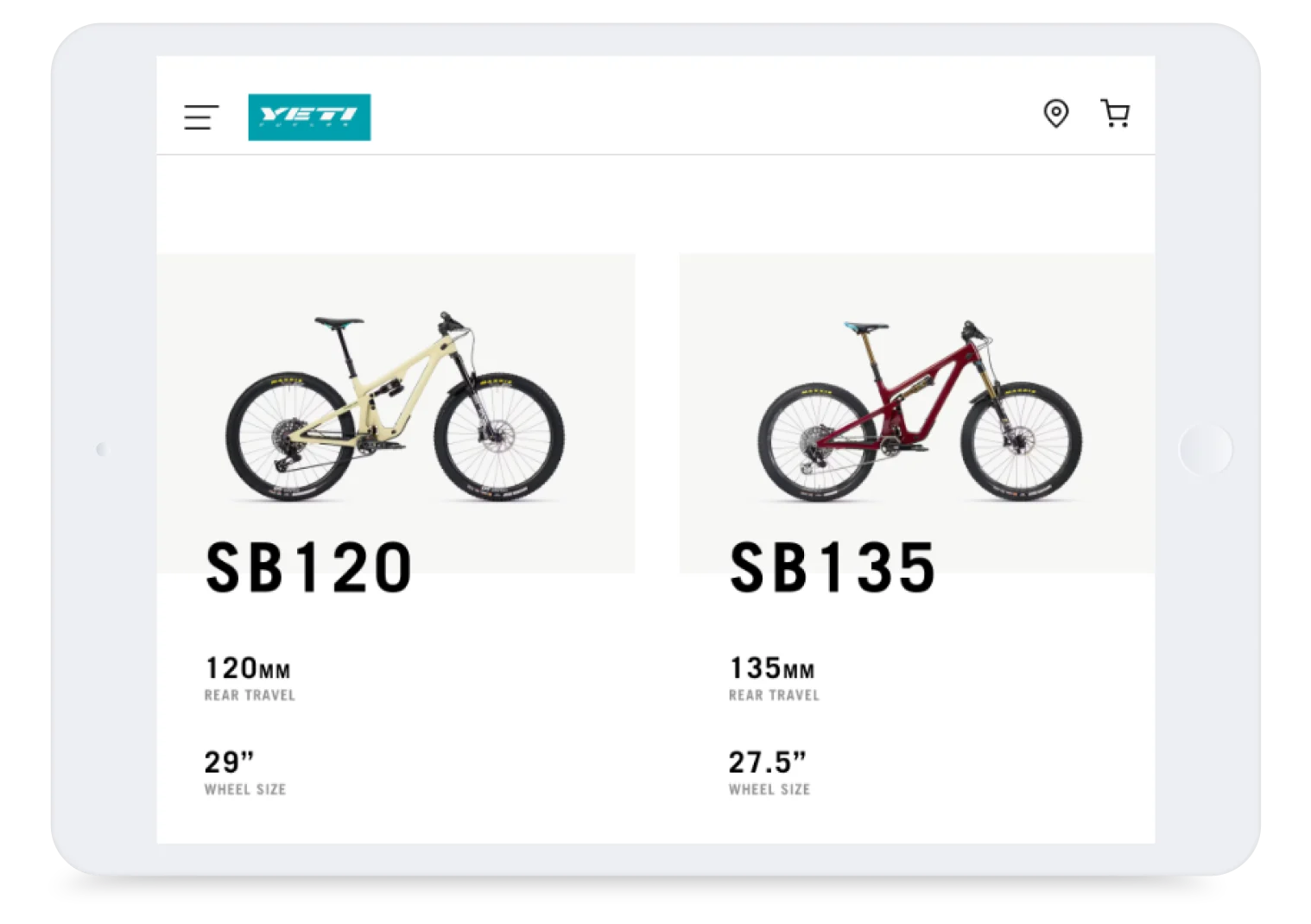Click the 27.5-inch wheel size spec
Image resolution: width=1311 pixels, height=924 pixels.
coord(768,761)
